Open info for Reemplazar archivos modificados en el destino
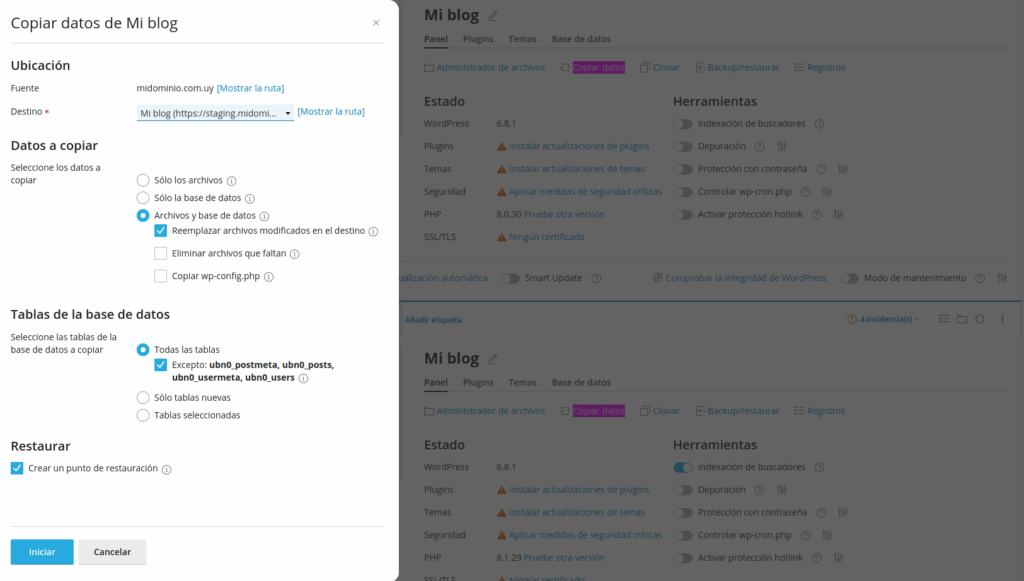 tap(373, 231)
